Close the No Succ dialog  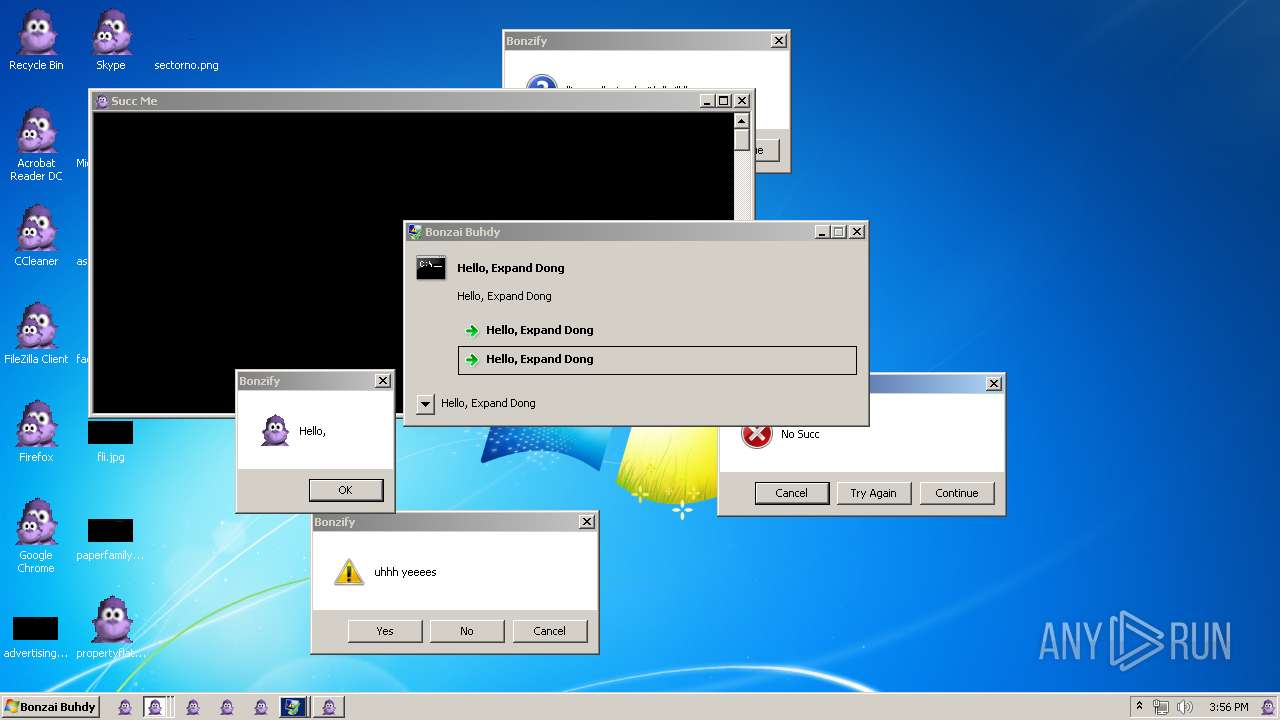point(993,384)
